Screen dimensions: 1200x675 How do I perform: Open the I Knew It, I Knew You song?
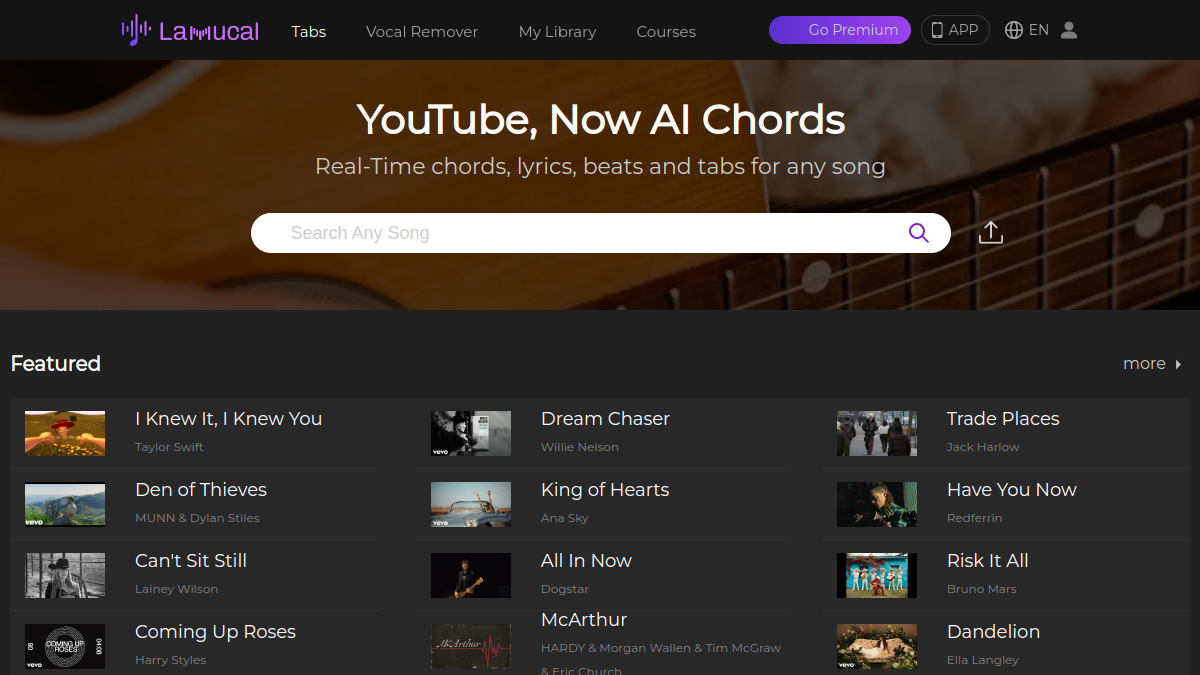229,419
